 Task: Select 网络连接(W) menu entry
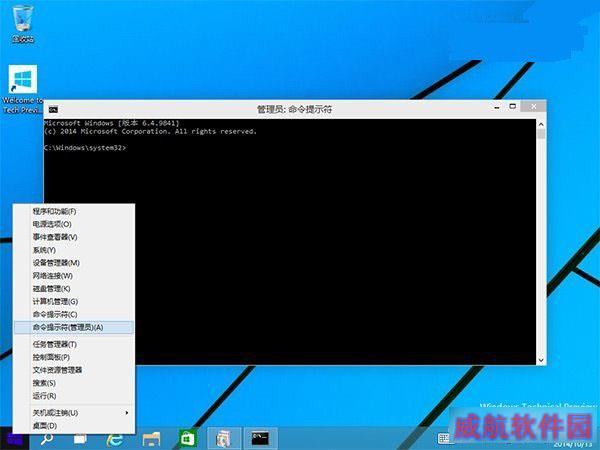[74, 276]
